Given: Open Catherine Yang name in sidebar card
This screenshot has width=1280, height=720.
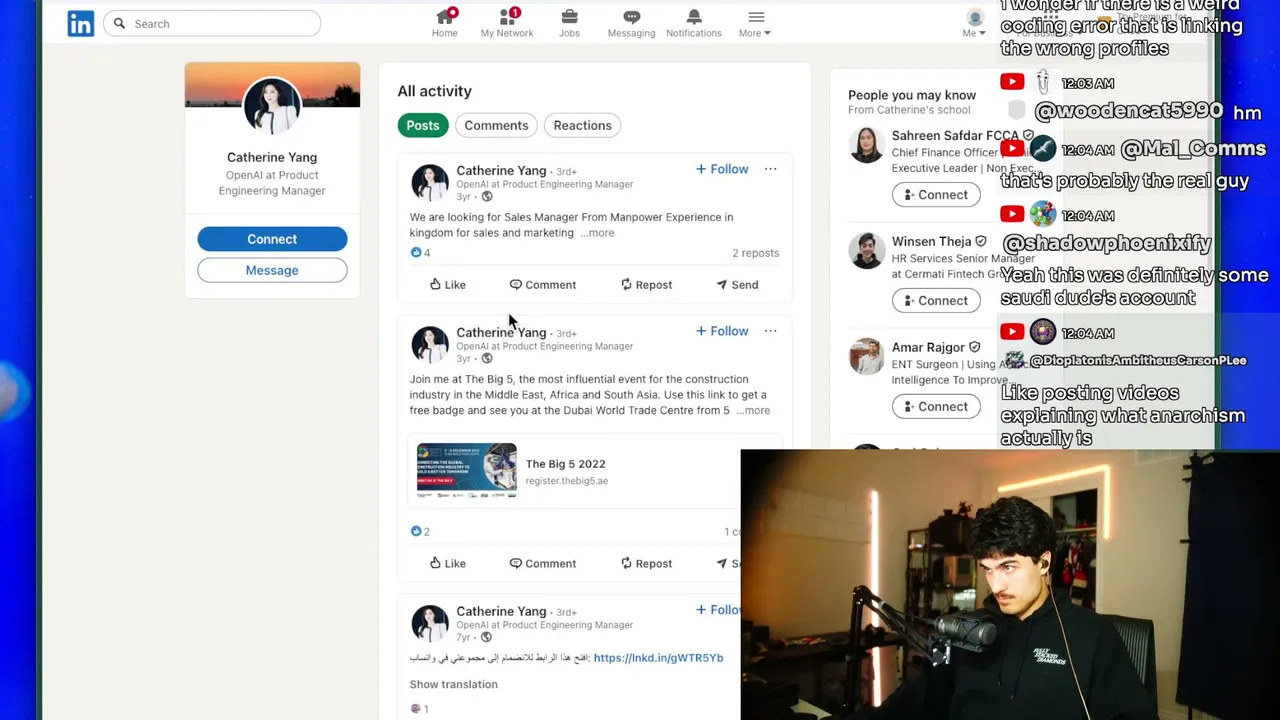Looking at the screenshot, I should pyautogui.click(x=272, y=157).
